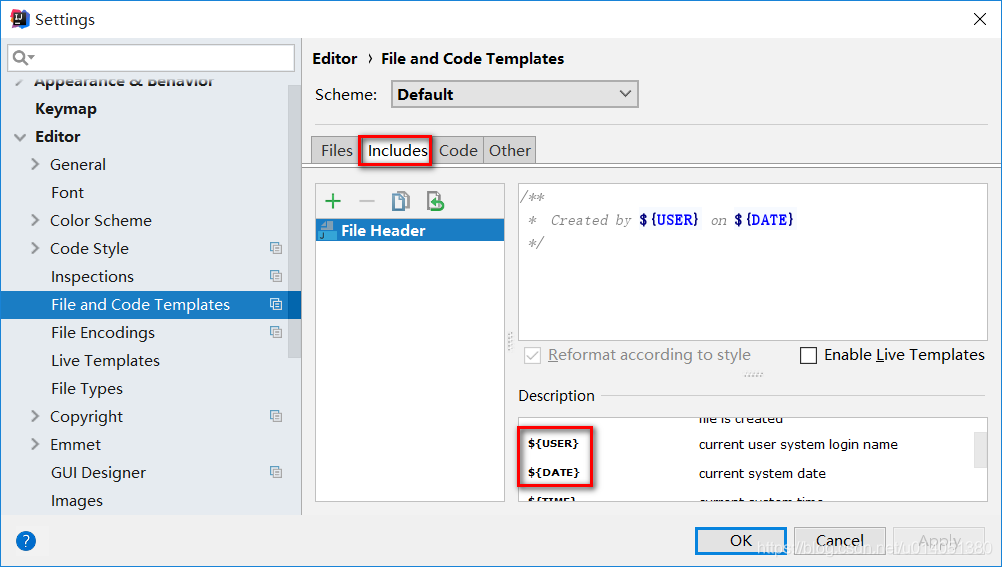Viewport: 1002px width, 567px height.
Task: Select General in settings tree
Action: coord(78,164)
